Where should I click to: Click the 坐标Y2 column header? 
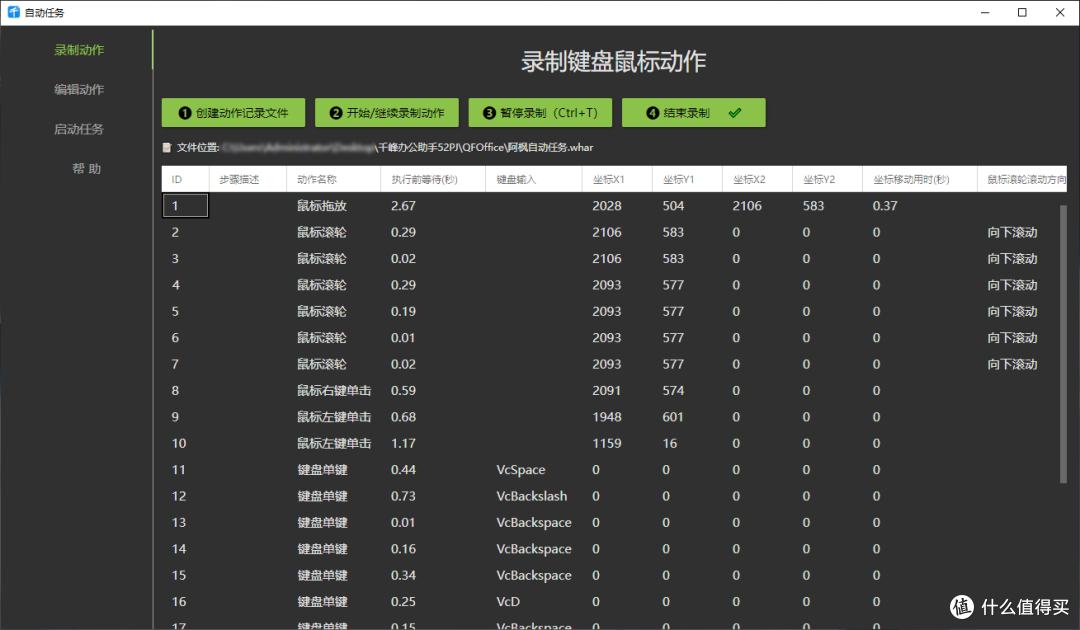click(x=827, y=180)
